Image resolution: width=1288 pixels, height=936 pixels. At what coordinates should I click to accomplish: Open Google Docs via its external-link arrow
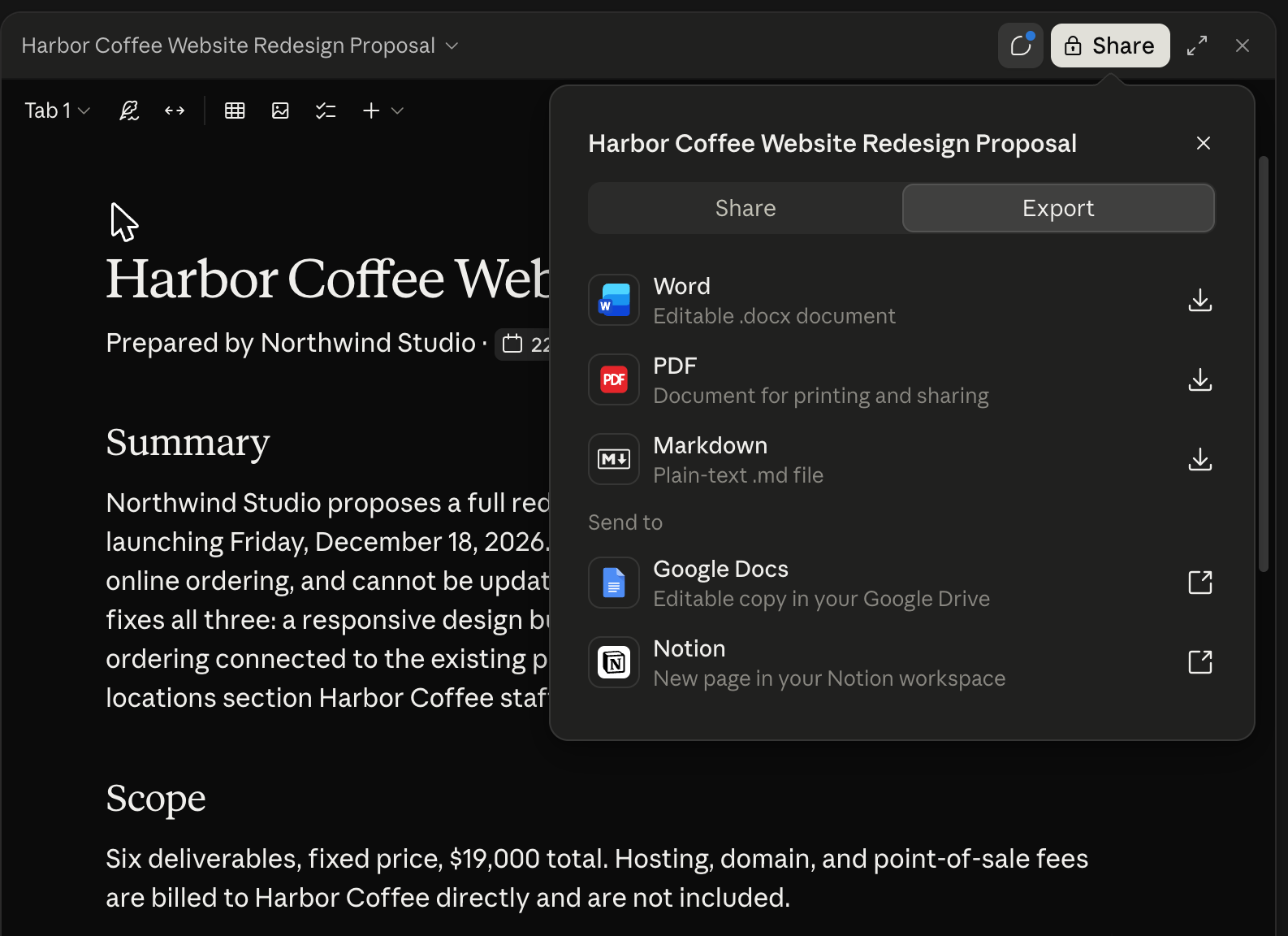tap(1200, 582)
